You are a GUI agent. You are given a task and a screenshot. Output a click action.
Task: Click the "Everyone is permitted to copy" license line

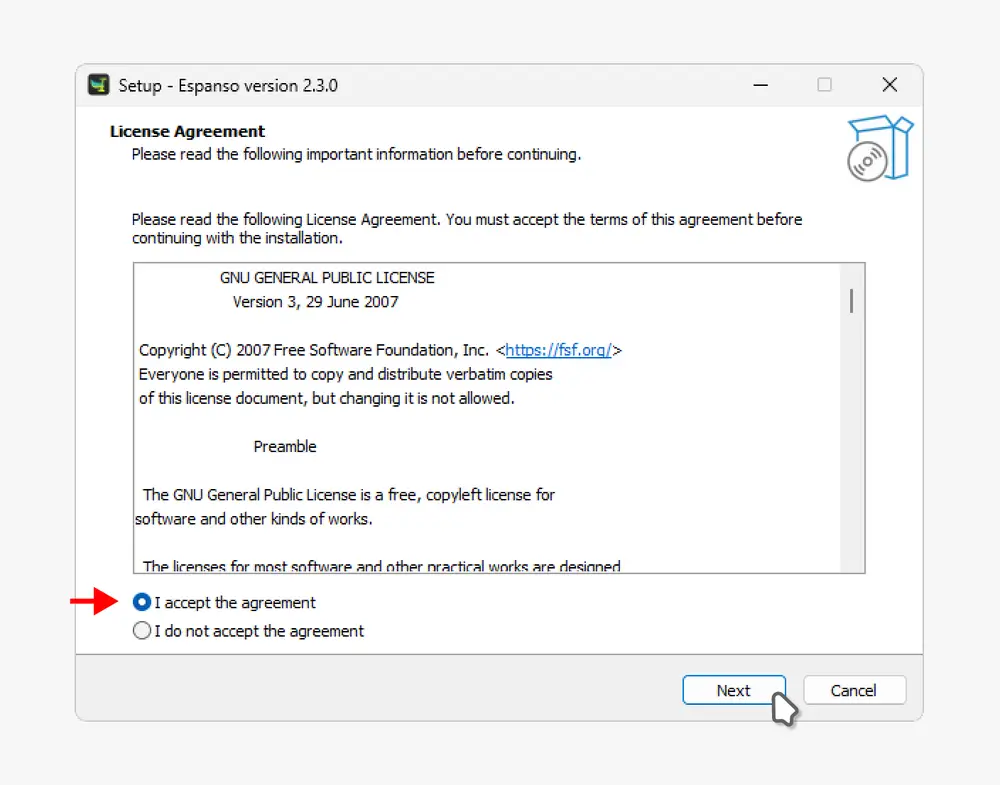pyautogui.click(x=345, y=374)
